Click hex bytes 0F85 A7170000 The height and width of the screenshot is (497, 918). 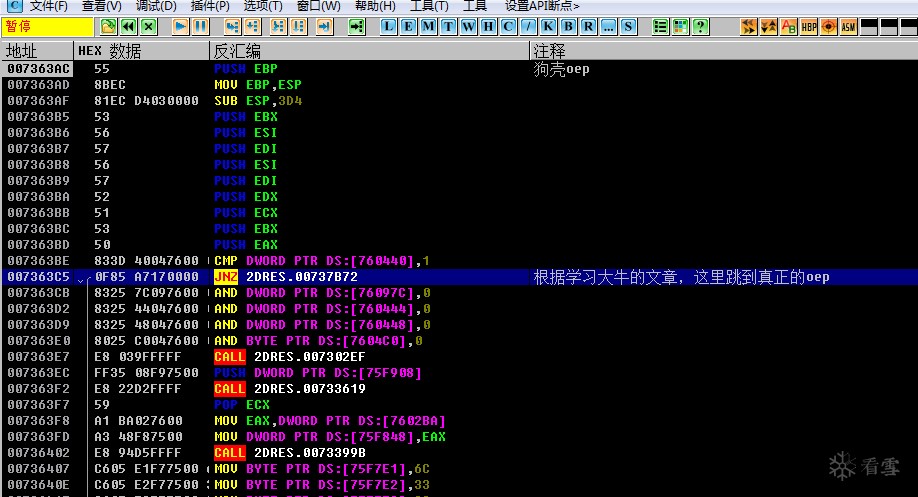[146, 277]
